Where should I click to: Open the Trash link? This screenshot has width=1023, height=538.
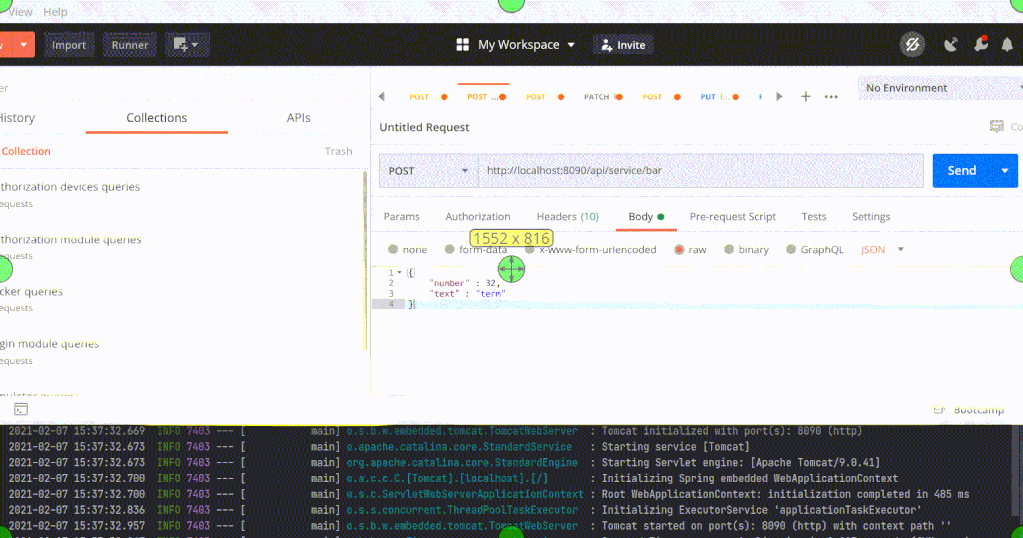tap(338, 151)
